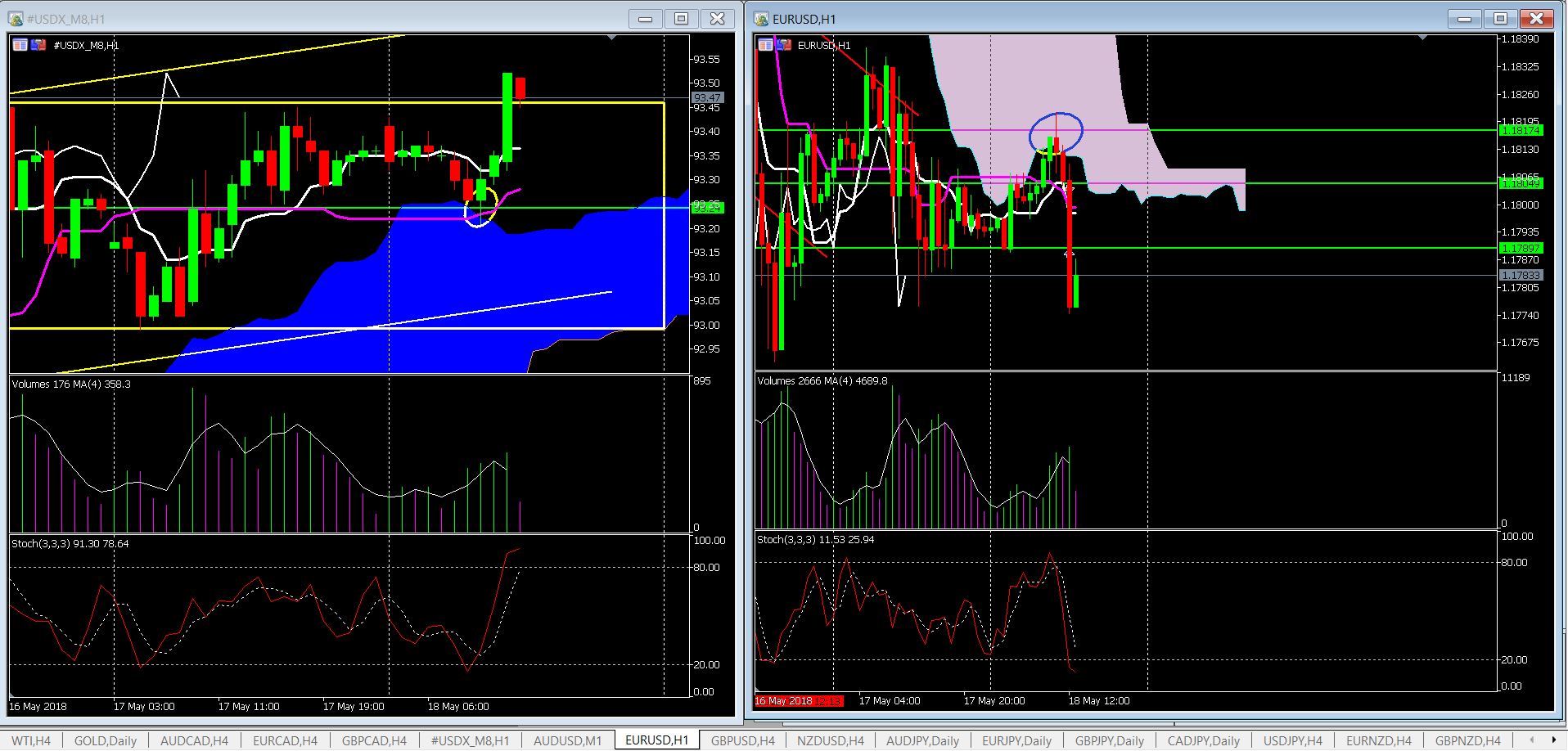Go to the AUDJPY,Daily chart tab
Image resolution: width=1568 pixels, height=751 pixels.
[922, 740]
